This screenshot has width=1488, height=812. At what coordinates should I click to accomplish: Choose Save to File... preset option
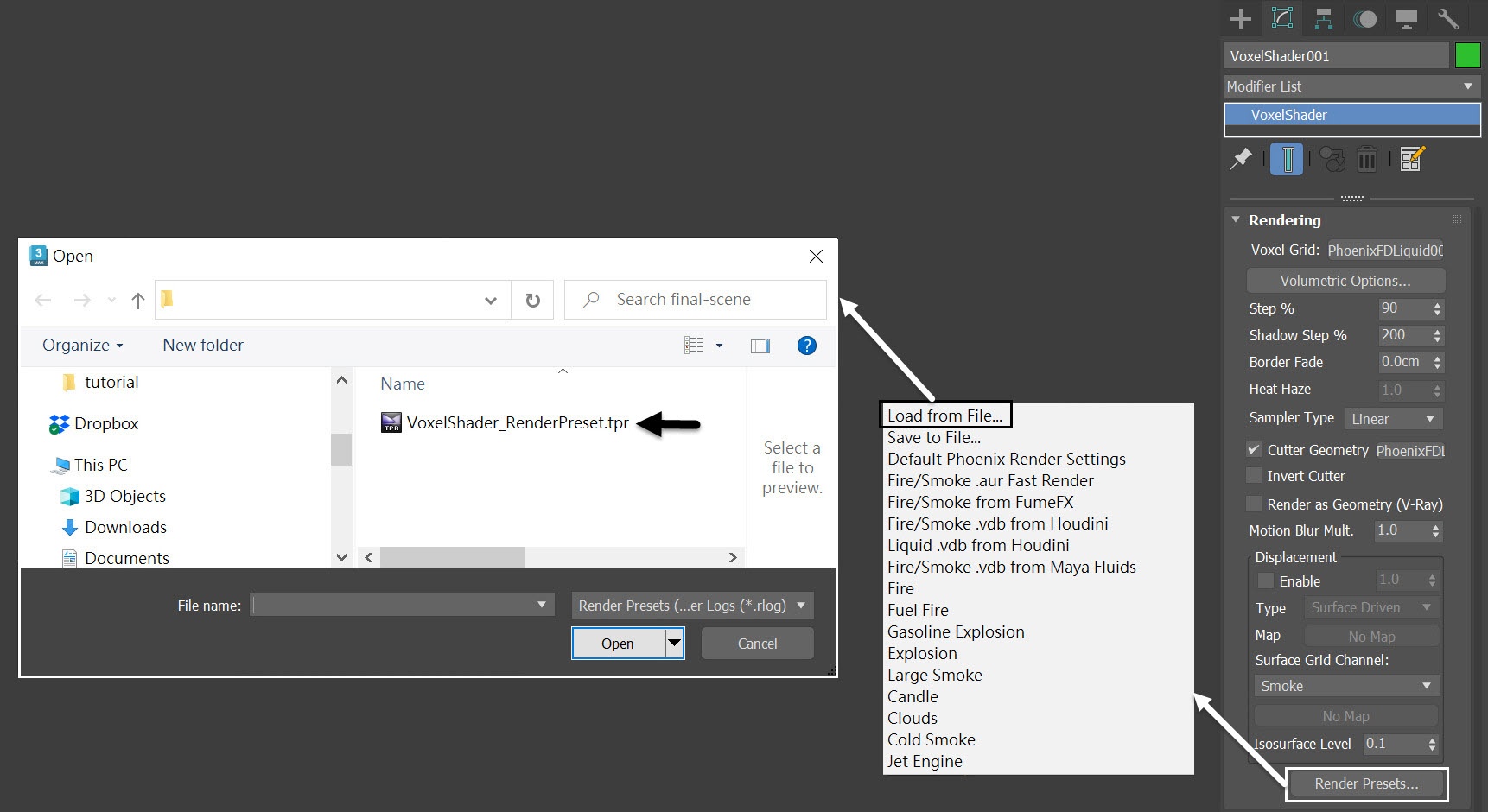[934, 437]
